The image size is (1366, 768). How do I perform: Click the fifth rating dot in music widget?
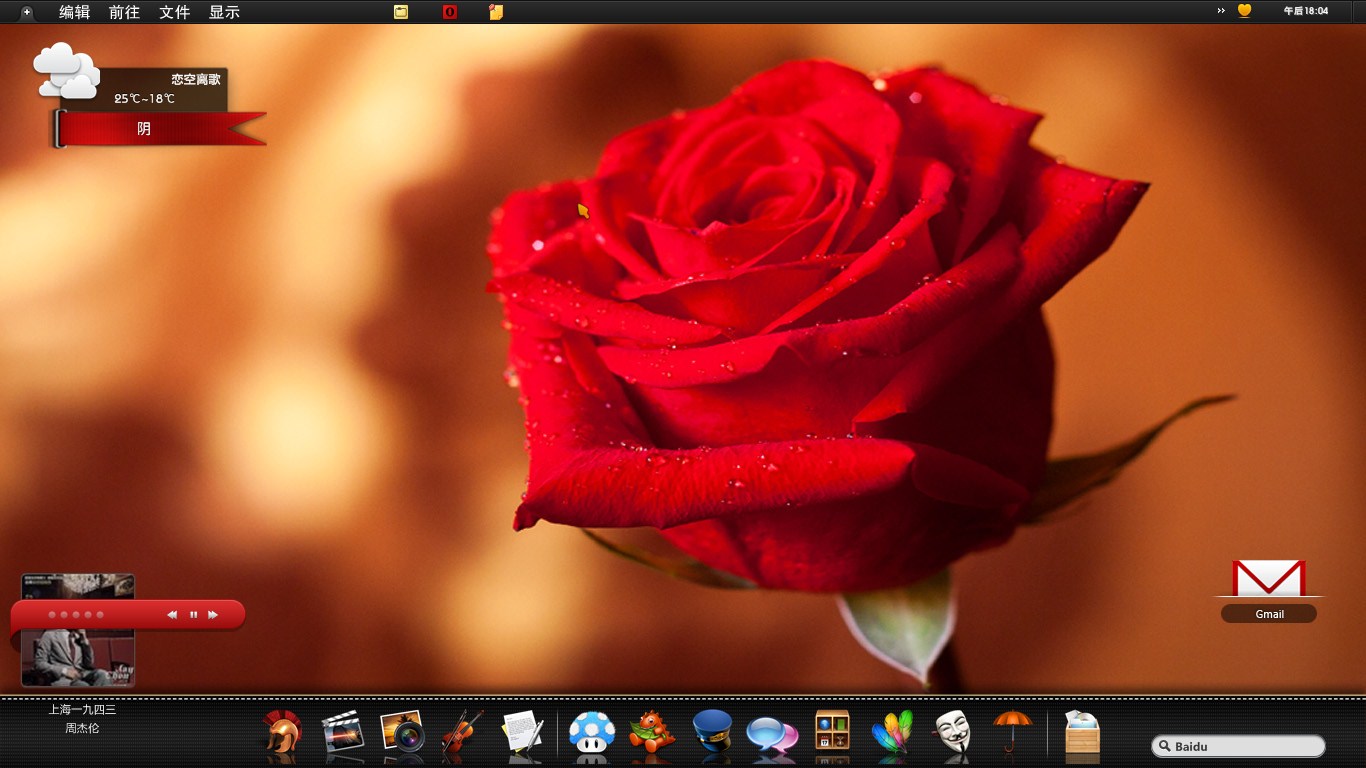[x=100, y=615]
